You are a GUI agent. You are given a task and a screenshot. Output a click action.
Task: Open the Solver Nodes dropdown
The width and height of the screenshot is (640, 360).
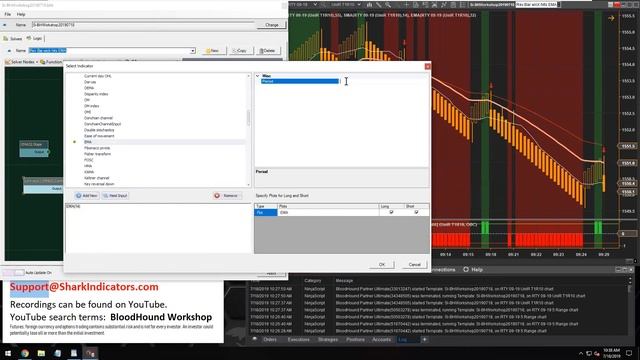(21, 62)
